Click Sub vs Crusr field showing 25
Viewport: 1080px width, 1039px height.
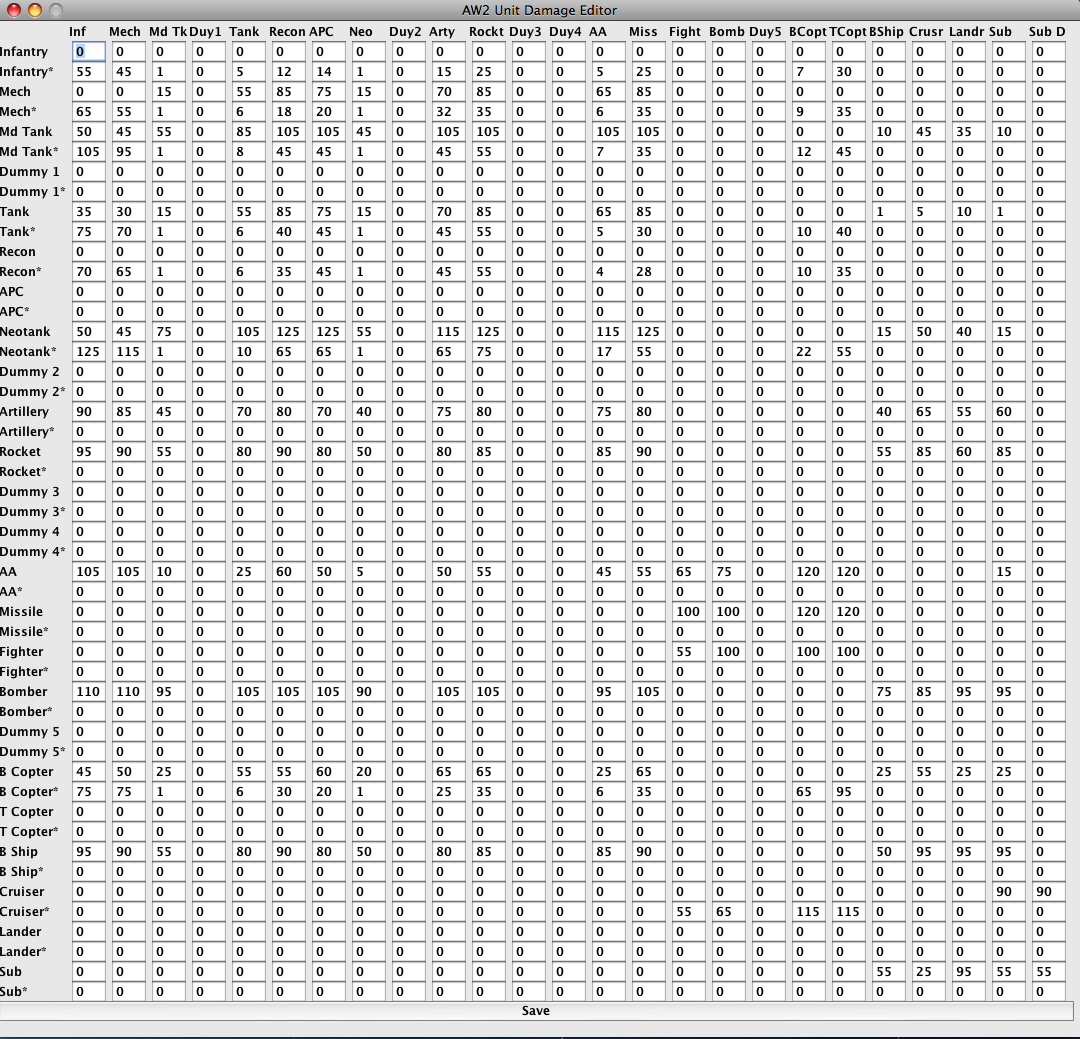click(x=927, y=971)
